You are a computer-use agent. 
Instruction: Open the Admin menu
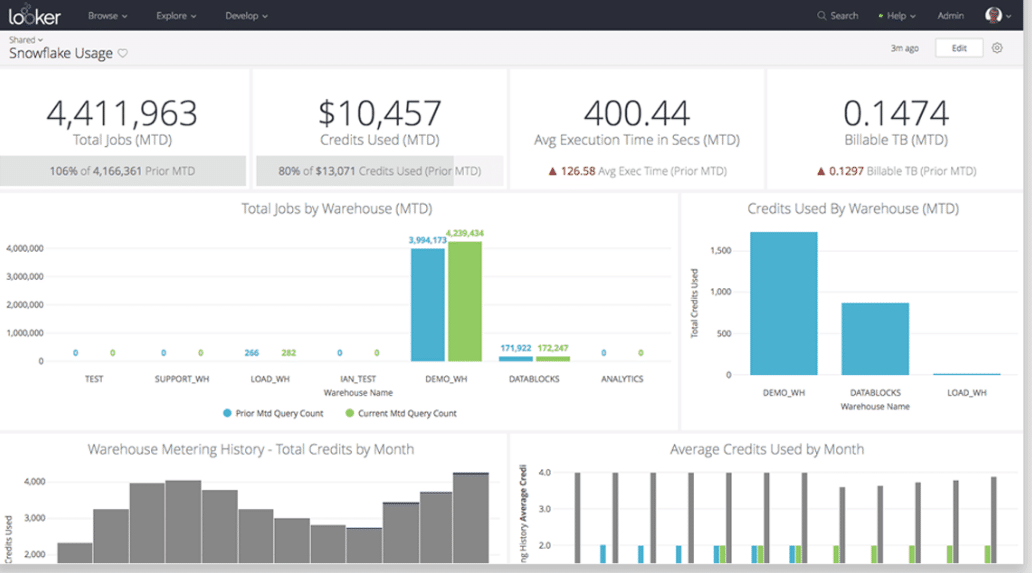[x=950, y=16]
